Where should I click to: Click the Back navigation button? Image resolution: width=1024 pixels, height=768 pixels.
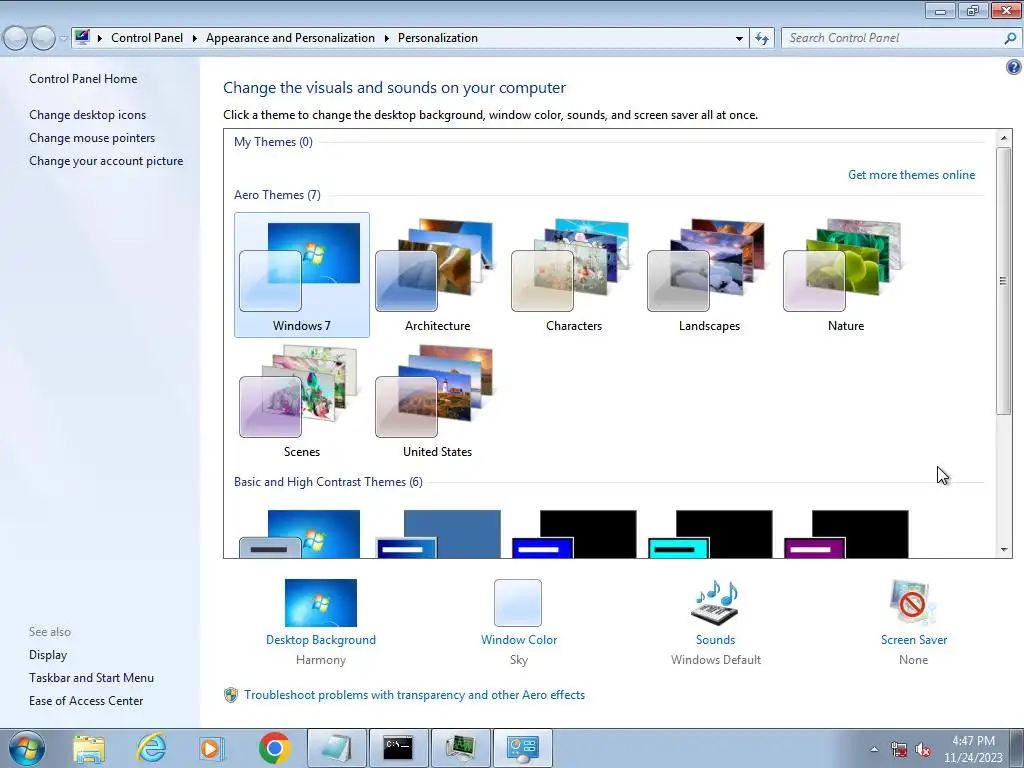pyautogui.click(x=16, y=39)
